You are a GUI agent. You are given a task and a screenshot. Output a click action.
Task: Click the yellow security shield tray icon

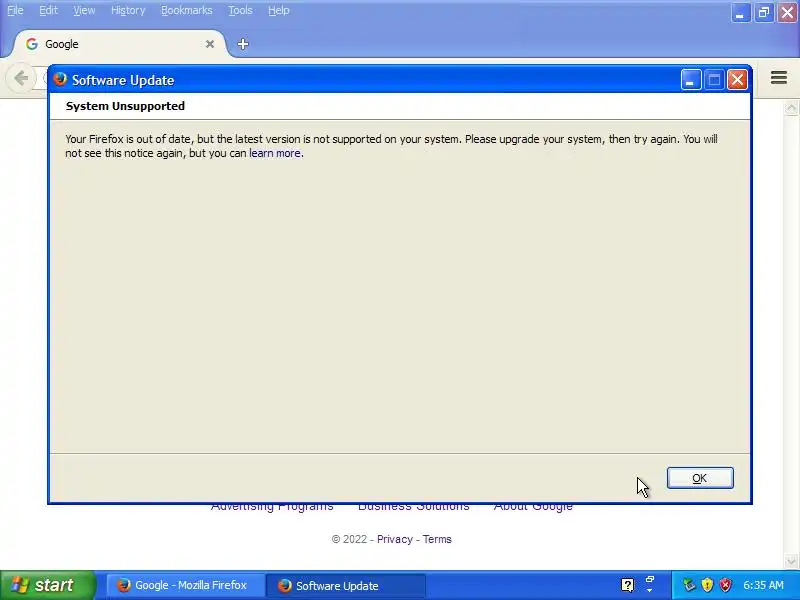(x=707, y=585)
